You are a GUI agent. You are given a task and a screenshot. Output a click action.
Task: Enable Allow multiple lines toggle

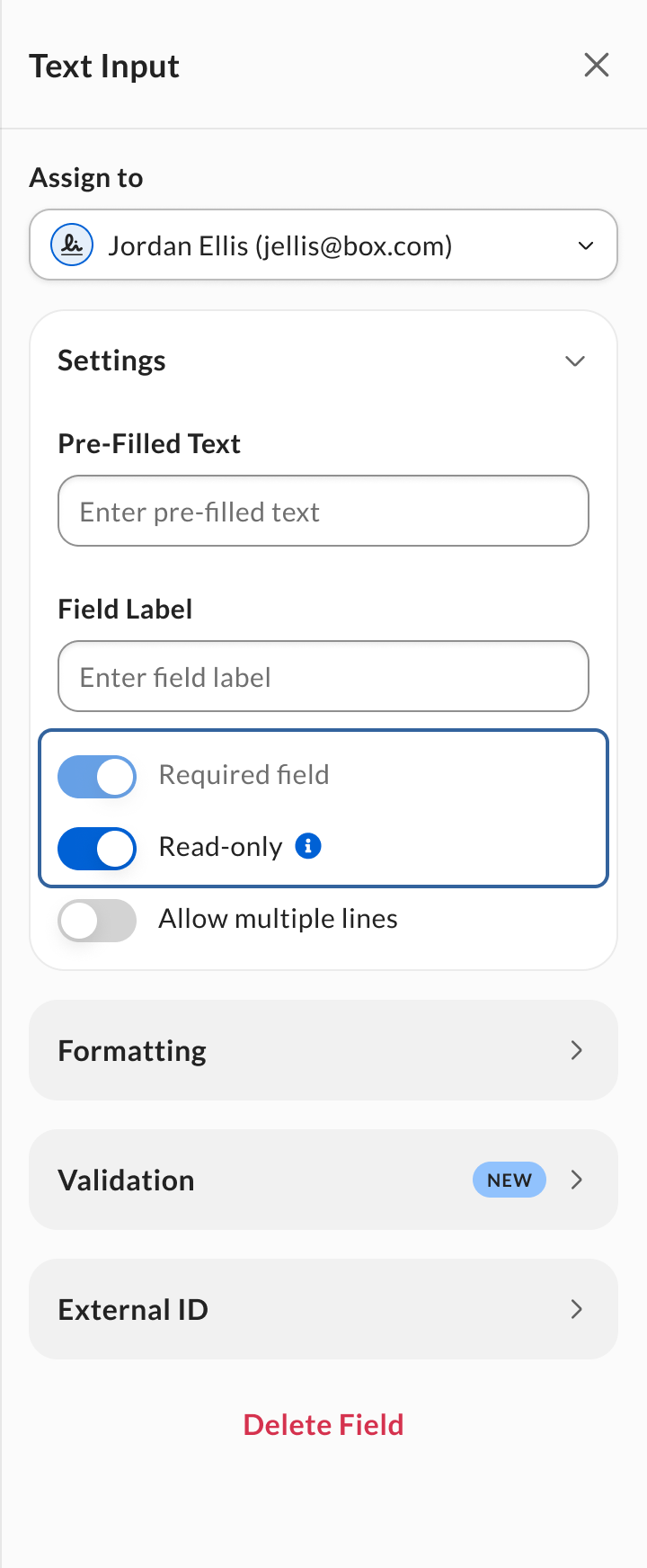pos(97,920)
